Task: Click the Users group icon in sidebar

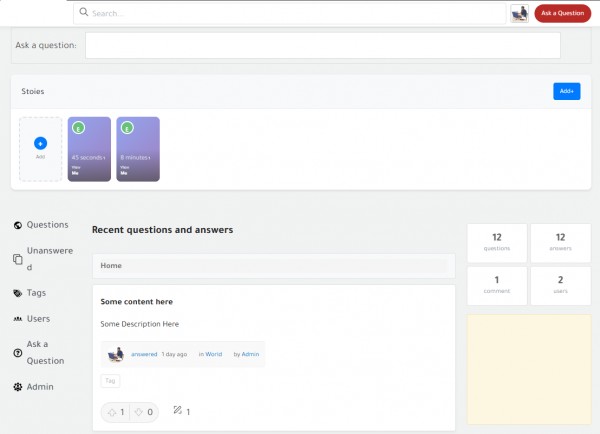Action: click(18, 319)
